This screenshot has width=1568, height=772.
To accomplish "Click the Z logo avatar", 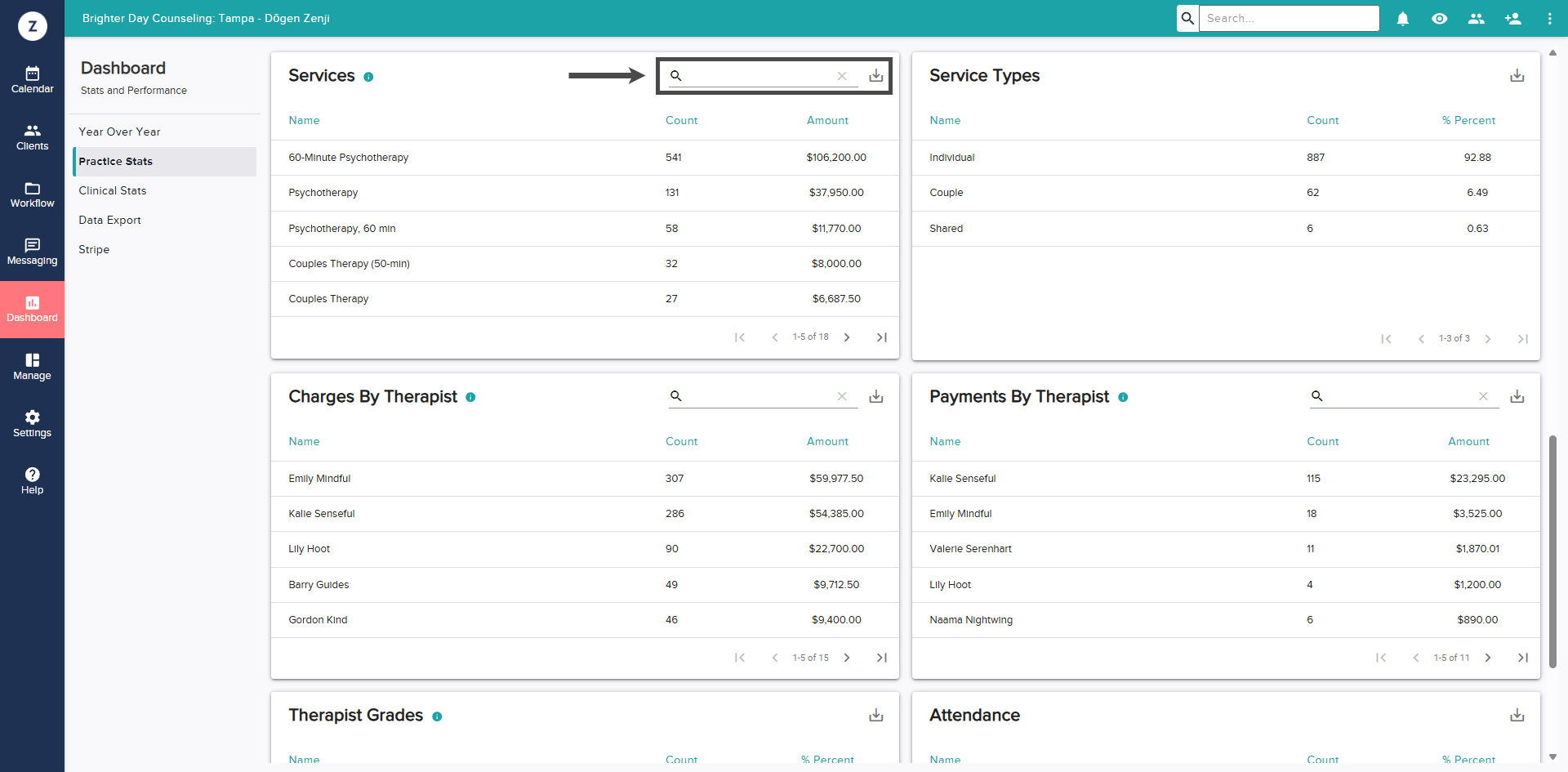I will click(x=33, y=26).
